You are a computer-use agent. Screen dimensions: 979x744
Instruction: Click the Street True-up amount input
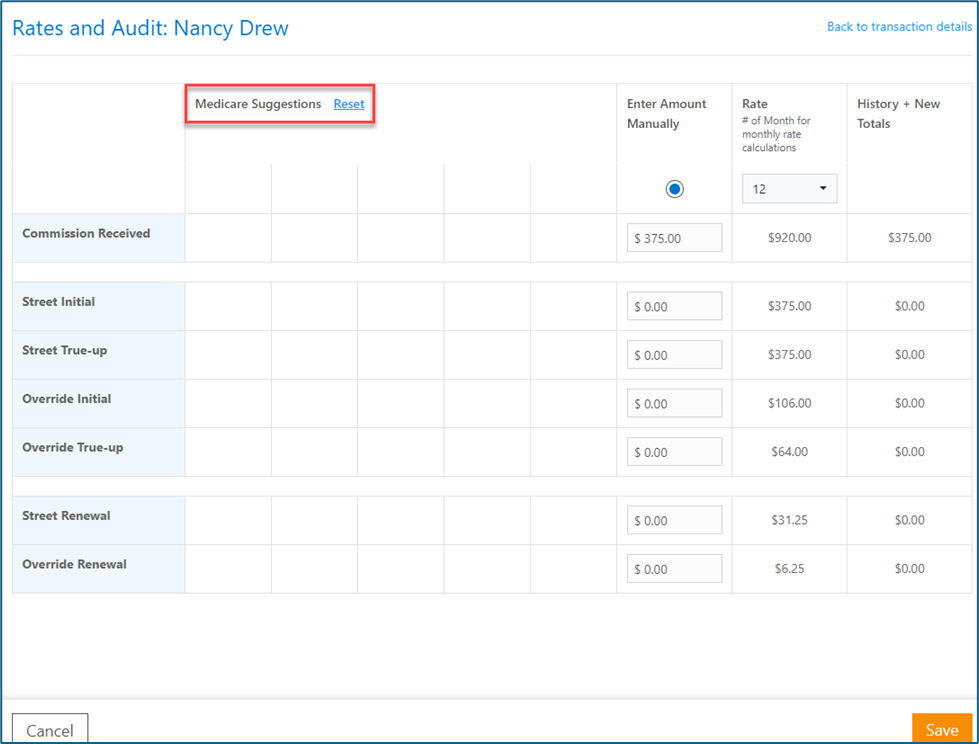675,355
